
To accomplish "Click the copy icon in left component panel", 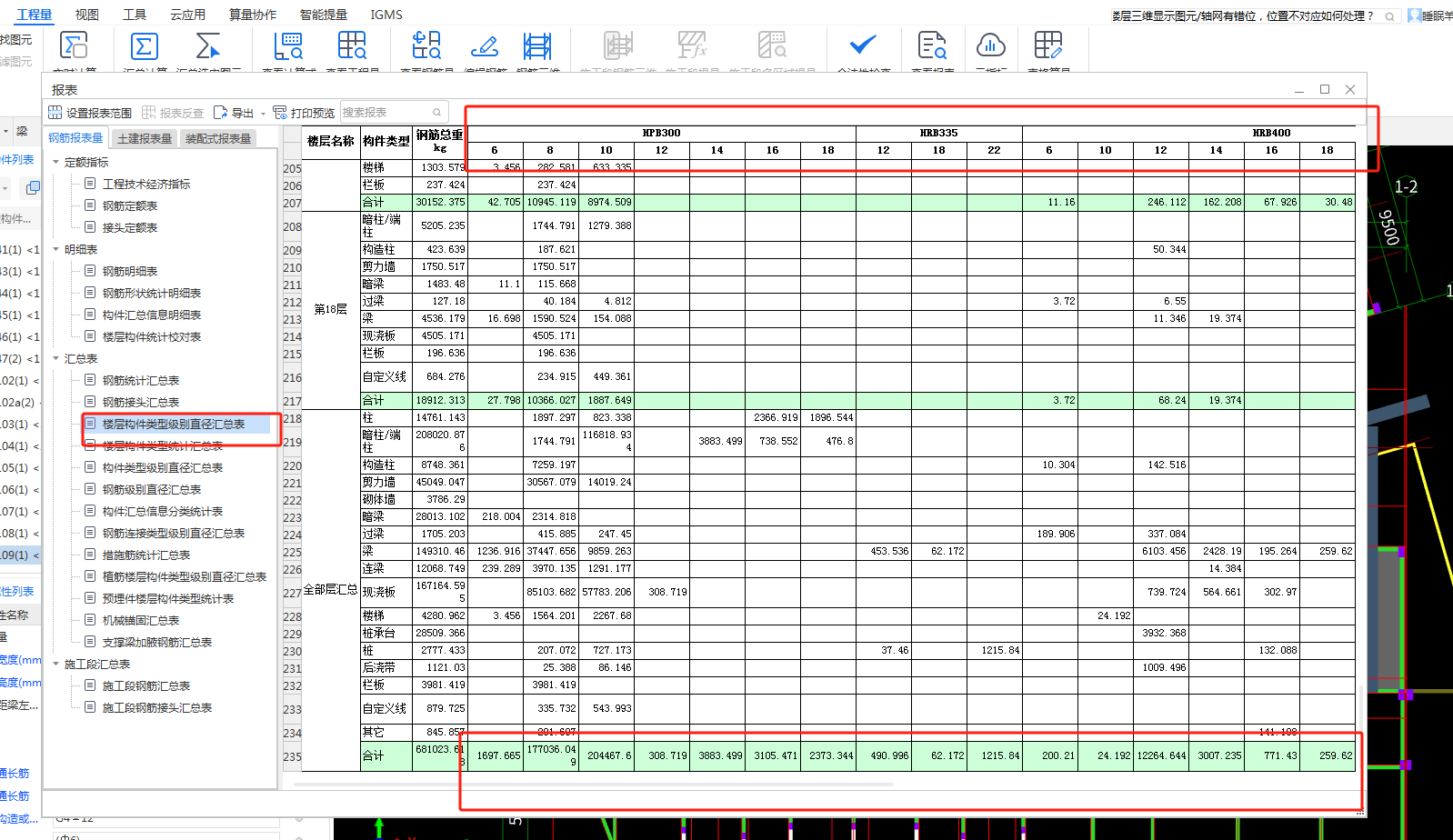I will coord(33,187).
